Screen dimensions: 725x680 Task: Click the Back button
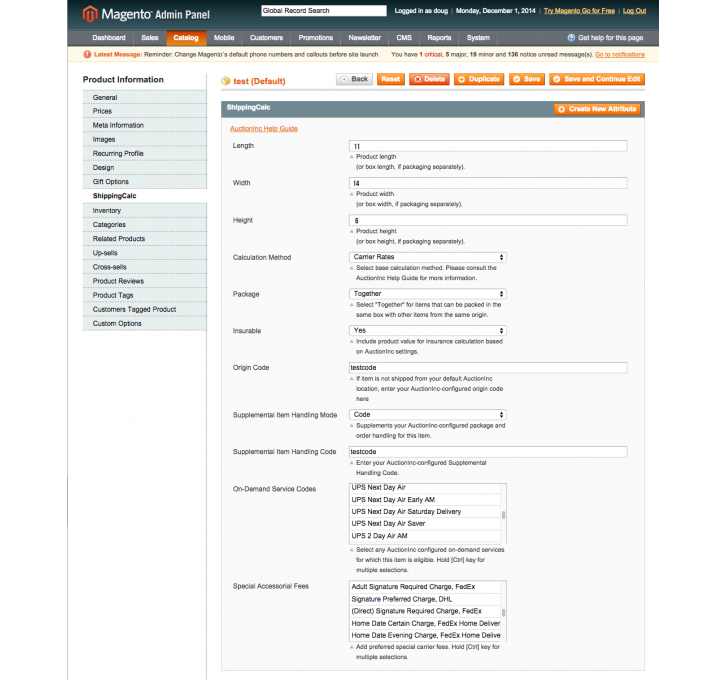pyautogui.click(x=354, y=80)
